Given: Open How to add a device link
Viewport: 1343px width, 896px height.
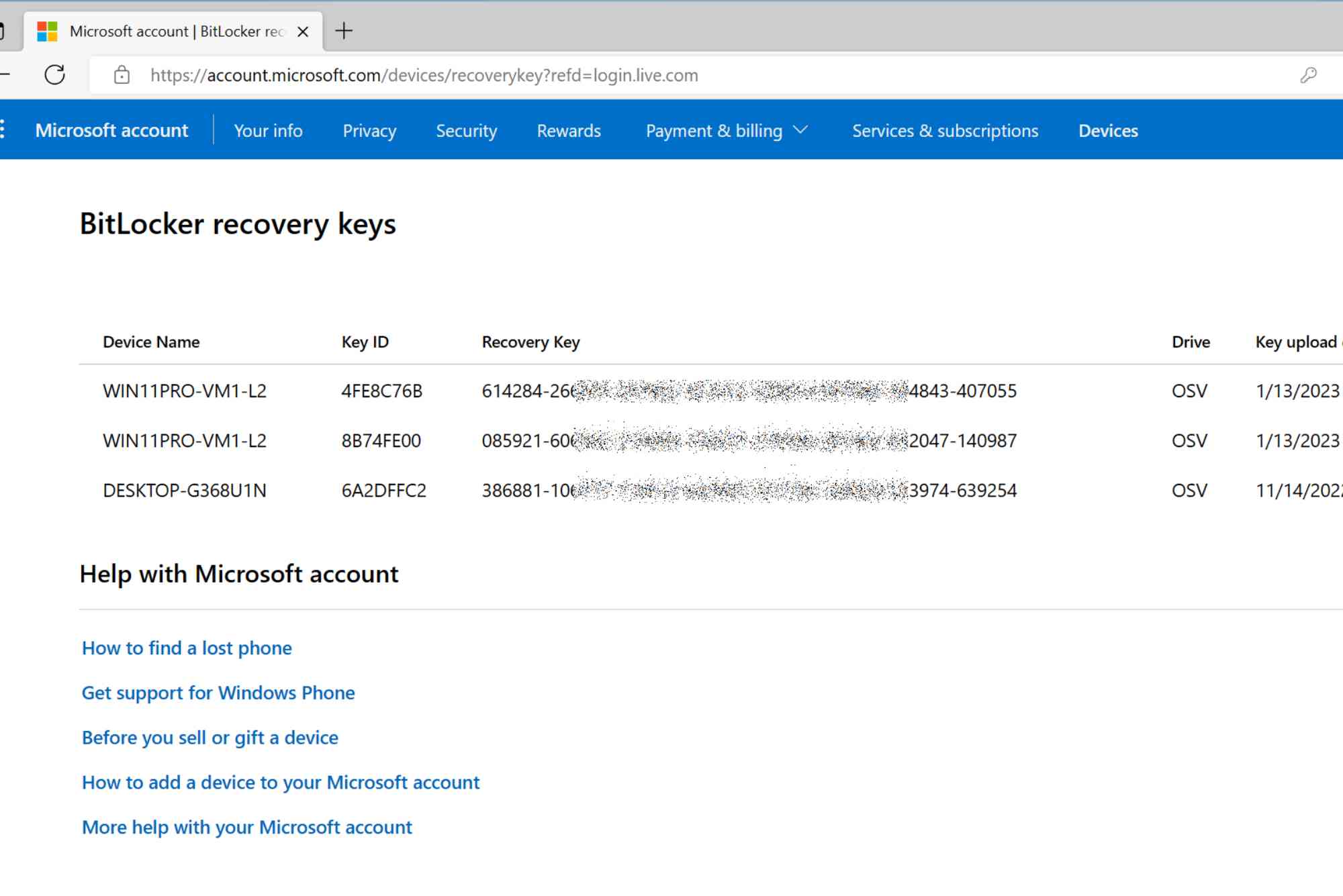Looking at the screenshot, I should click(281, 782).
